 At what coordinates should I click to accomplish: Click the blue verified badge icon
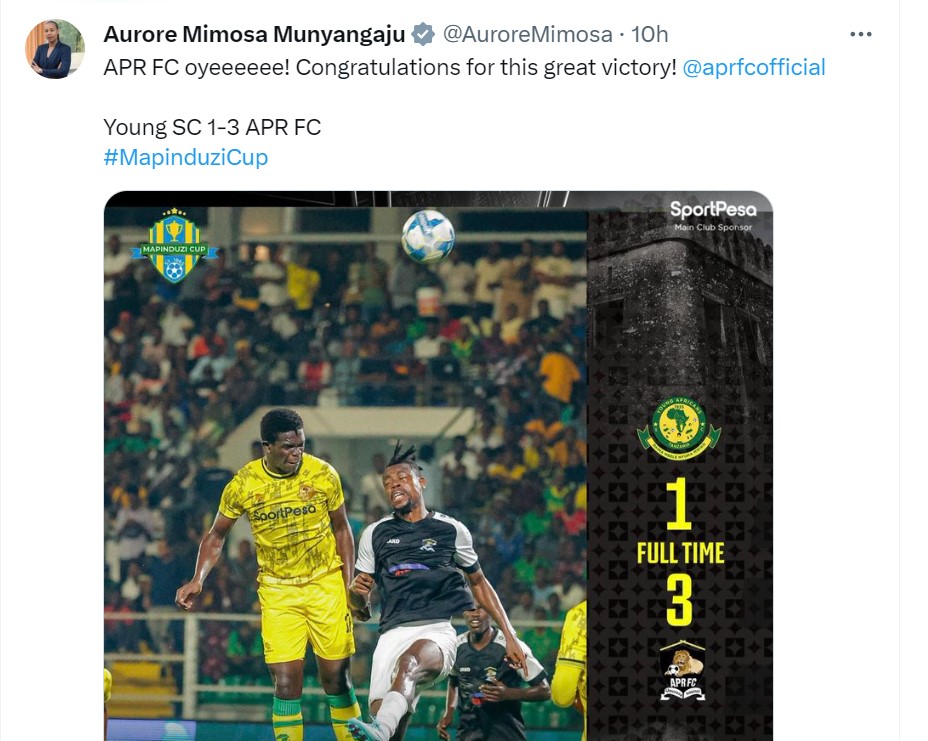tap(423, 34)
